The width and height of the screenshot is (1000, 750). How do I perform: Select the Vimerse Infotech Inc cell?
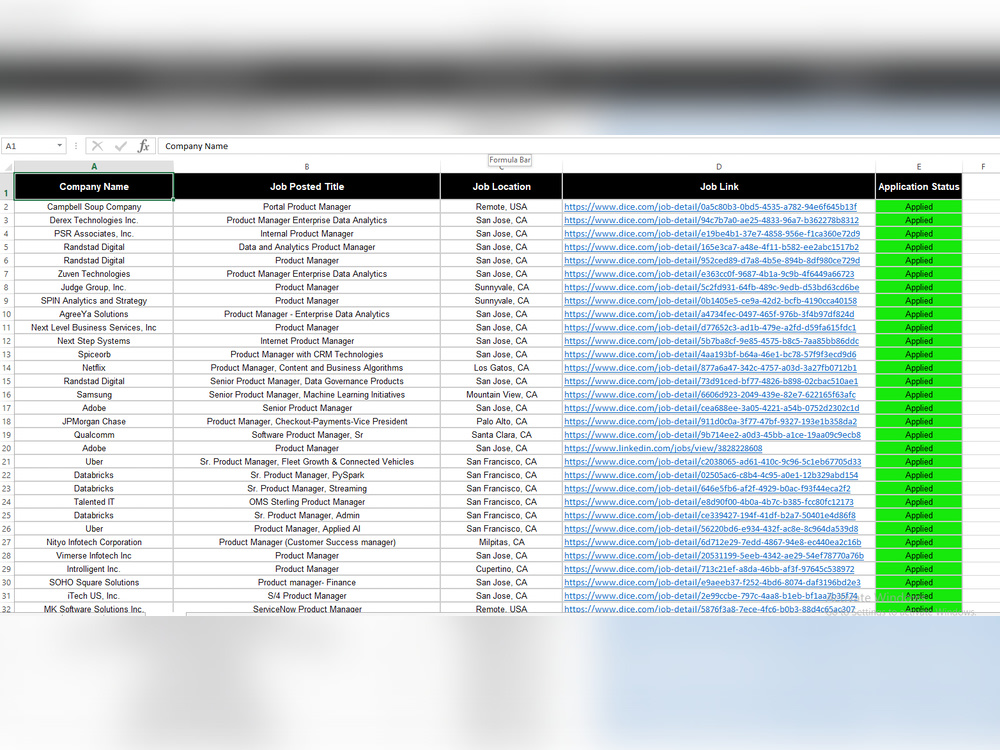pos(94,555)
